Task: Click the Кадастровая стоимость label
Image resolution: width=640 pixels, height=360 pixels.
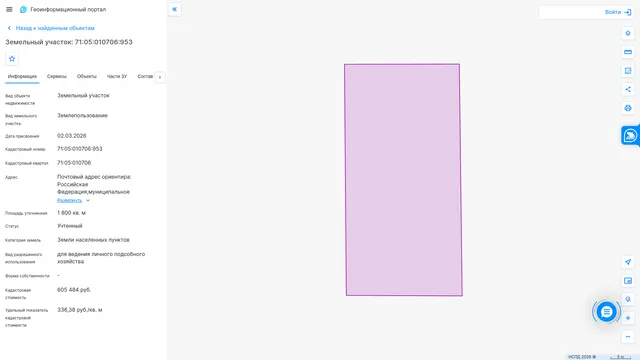Action: 18,294
